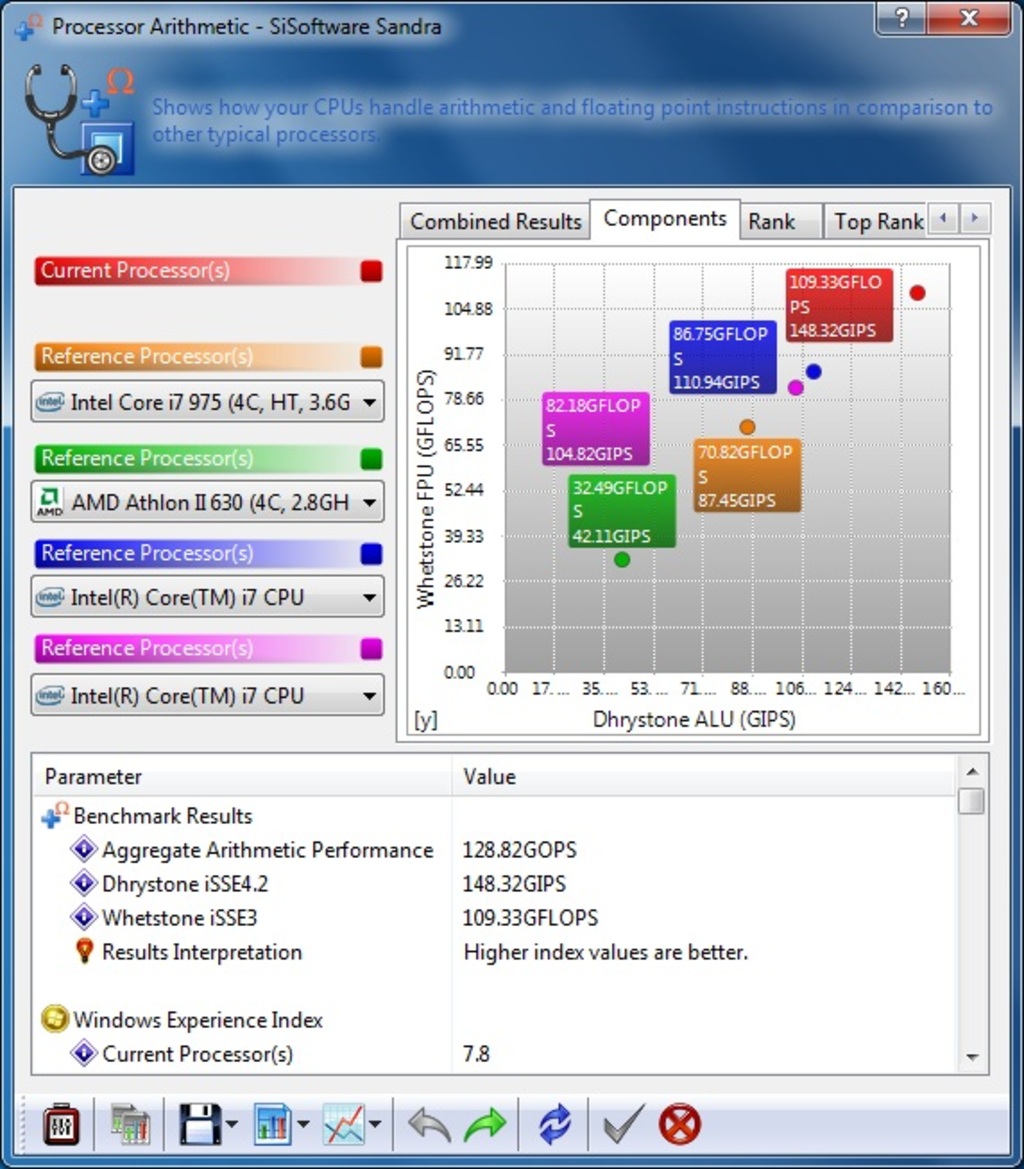Click the grey back arrow icon
The image size is (1024, 1169).
(429, 1124)
